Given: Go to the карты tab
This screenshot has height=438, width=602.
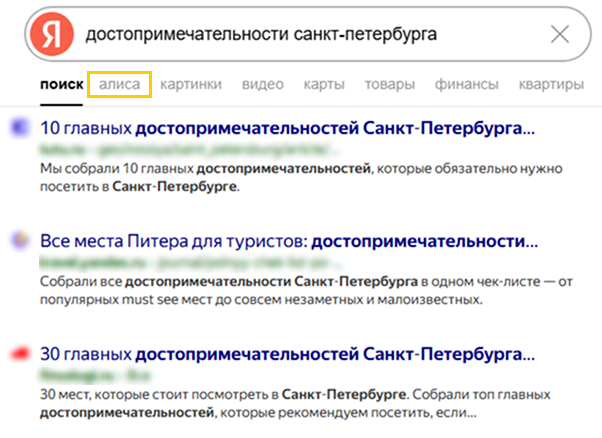Looking at the screenshot, I should point(324,84).
